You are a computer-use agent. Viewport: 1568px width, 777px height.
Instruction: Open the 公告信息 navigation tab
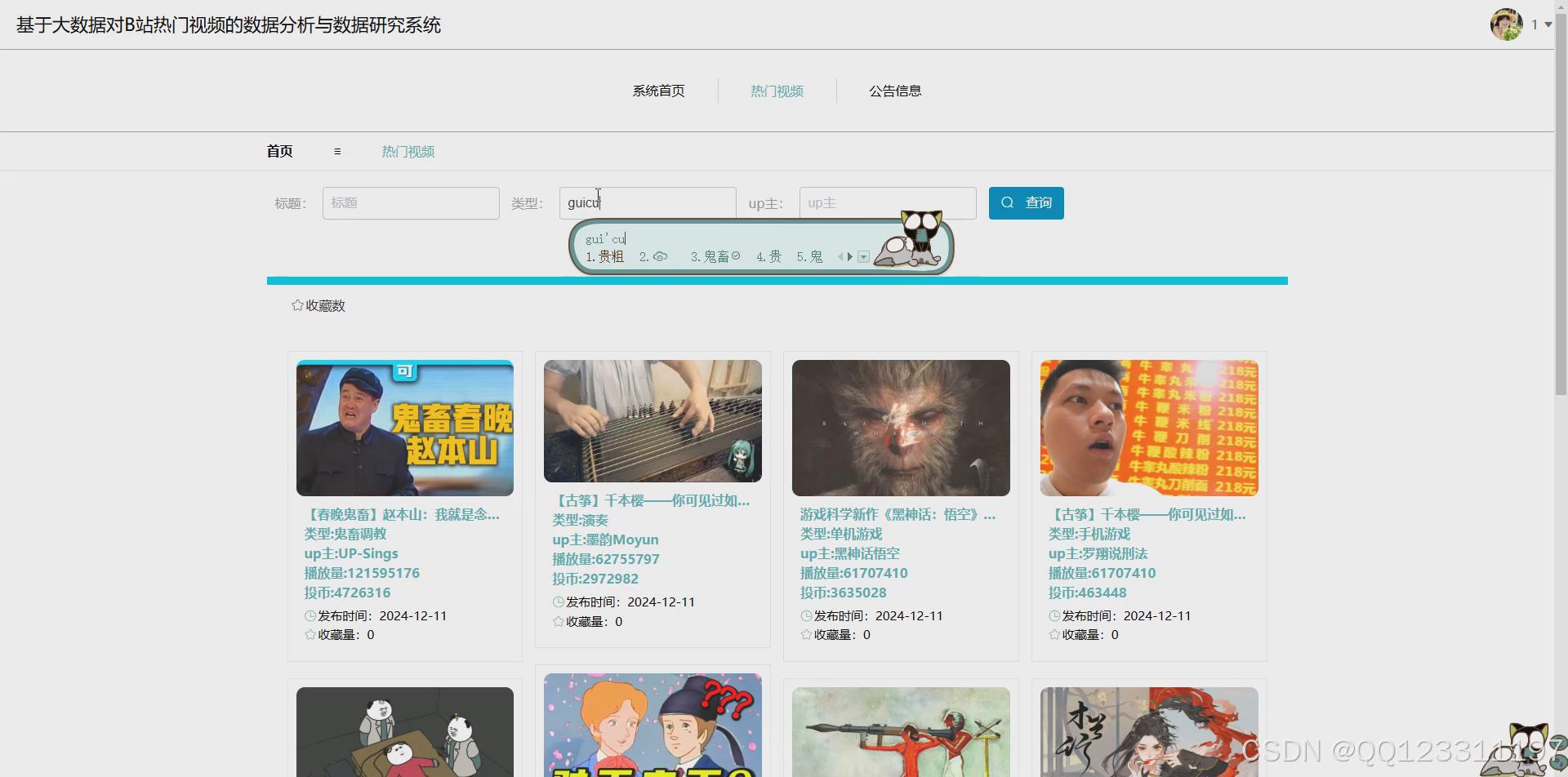click(x=895, y=91)
